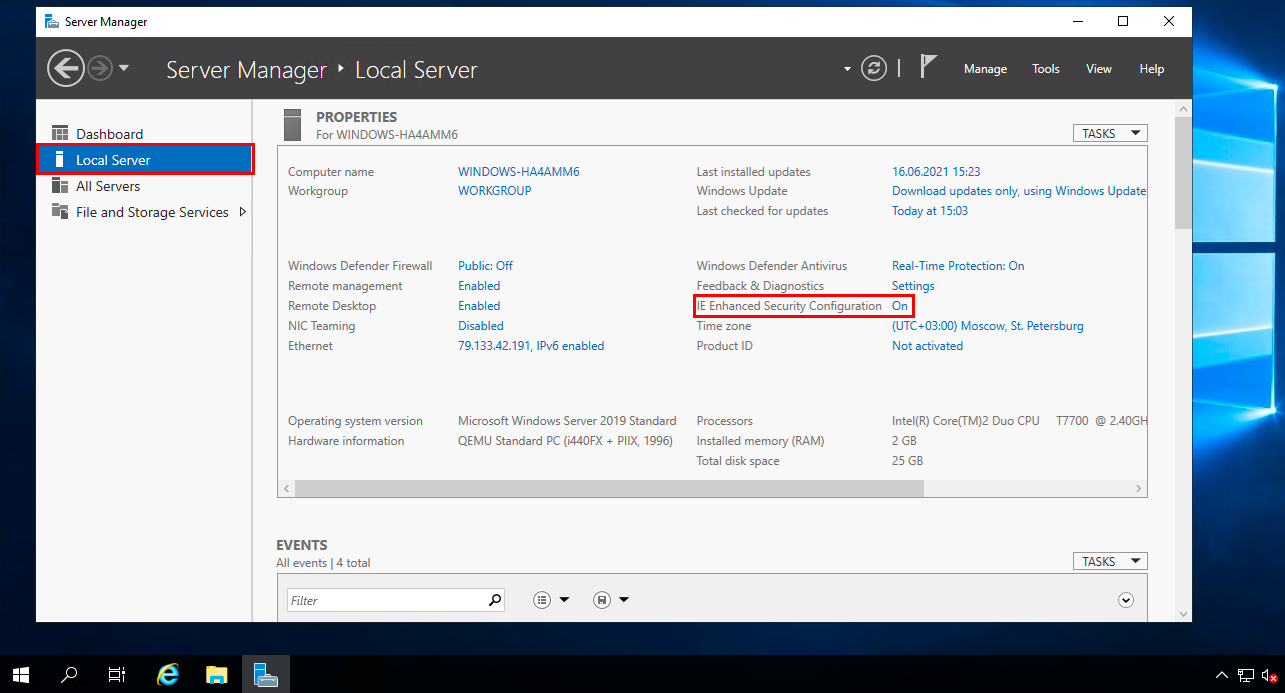Viewport: 1285px width, 693px height.
Task: Open taskbar search
Action: [x=69, y=675]
